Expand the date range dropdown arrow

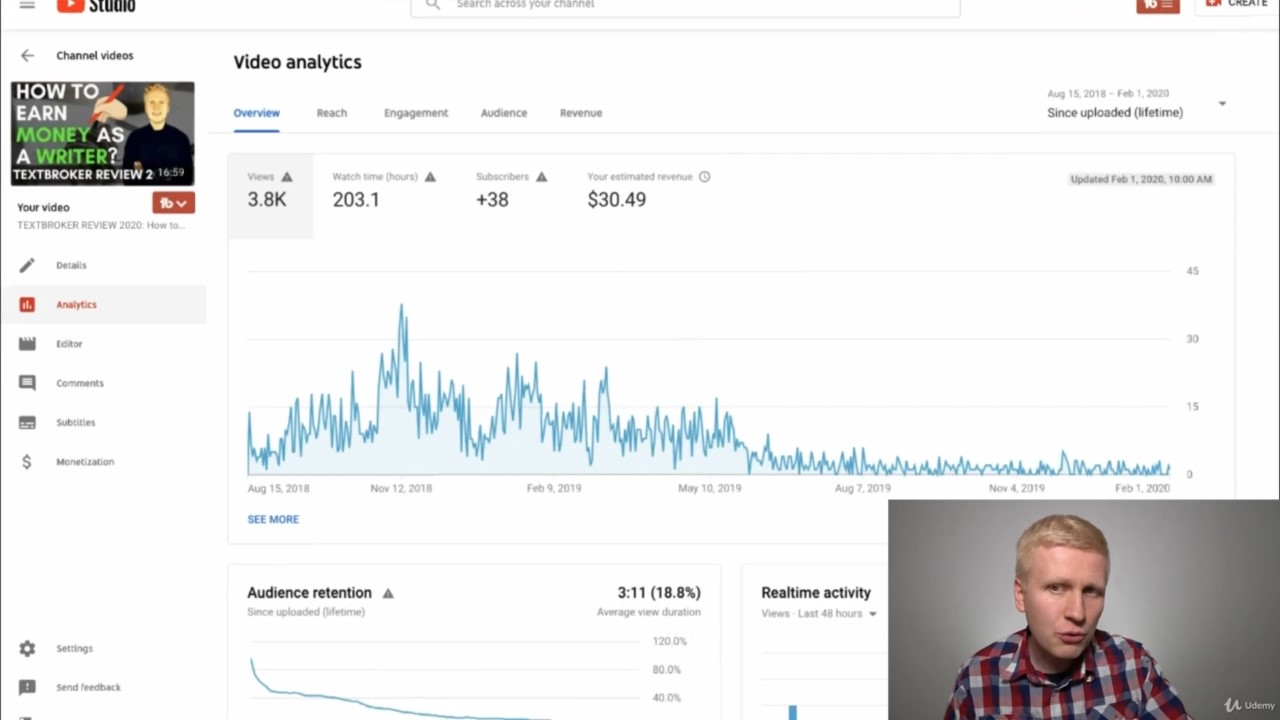(x=1222, y=104)
